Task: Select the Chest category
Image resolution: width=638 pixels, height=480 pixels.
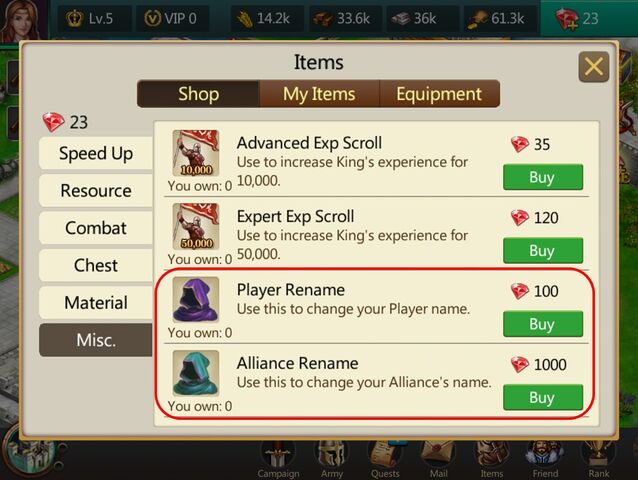Action: click(x=96, y=266)
